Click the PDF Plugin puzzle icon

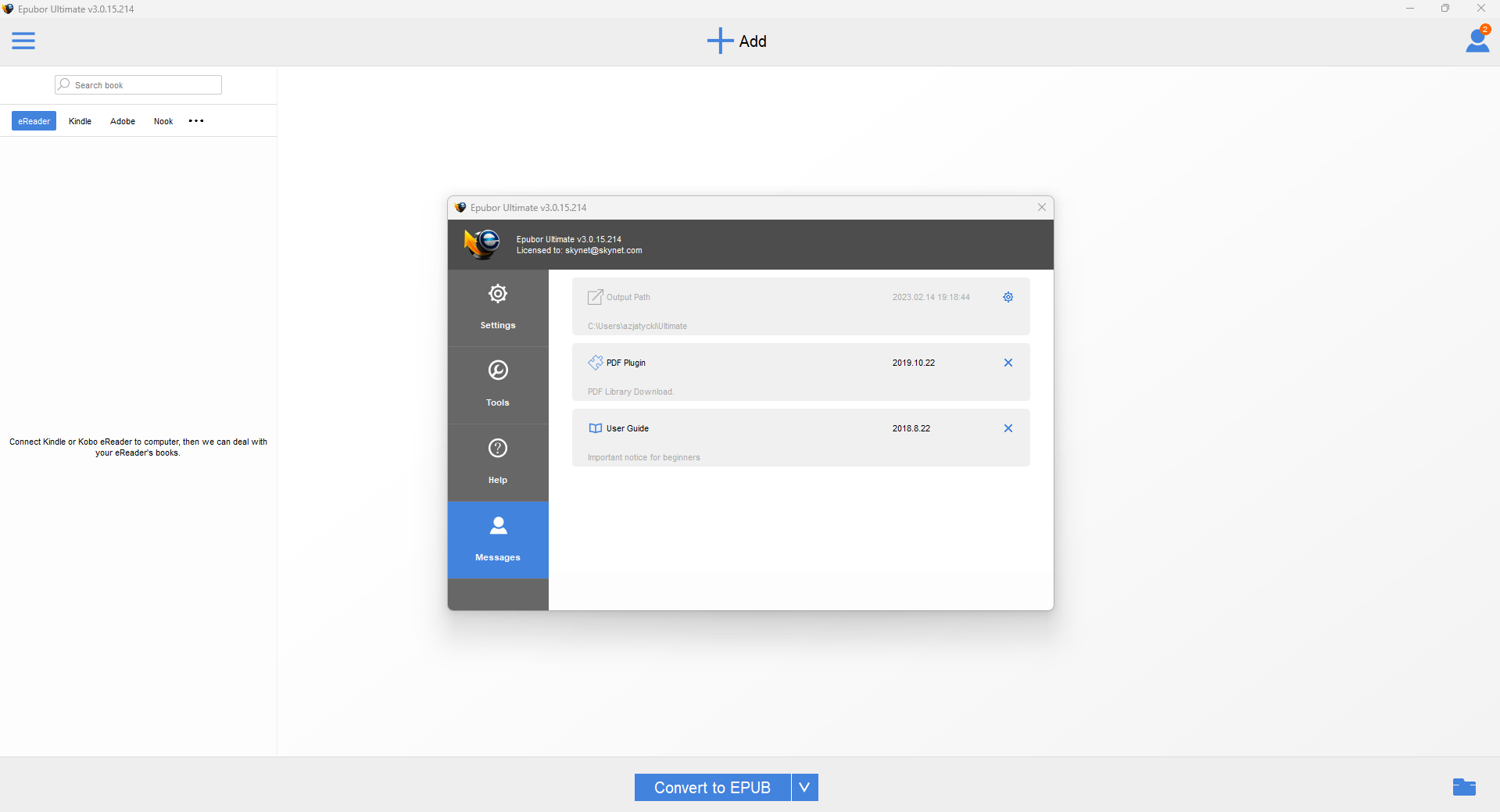click(596, 363)
